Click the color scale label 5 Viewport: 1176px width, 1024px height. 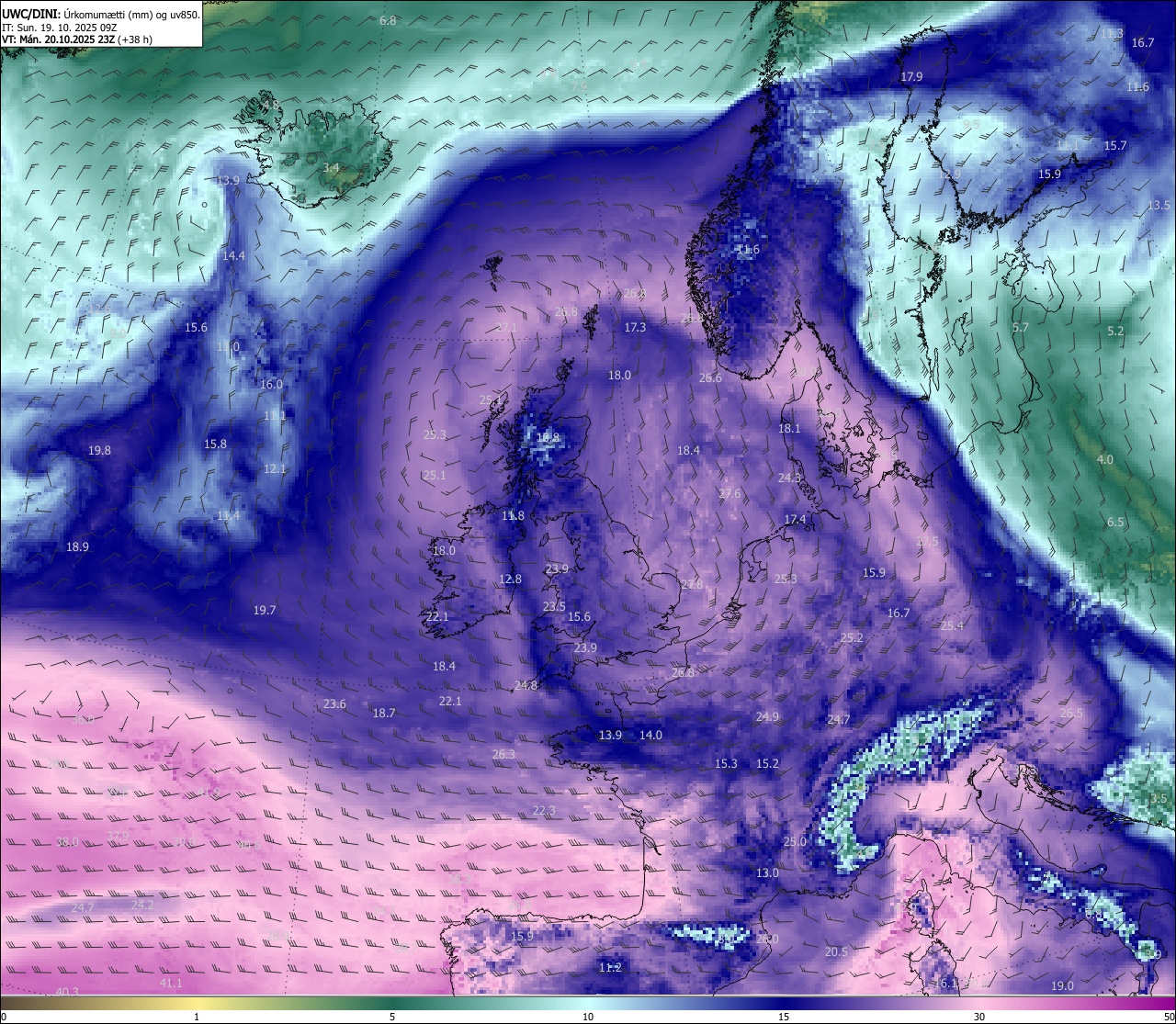point(392,1017)
